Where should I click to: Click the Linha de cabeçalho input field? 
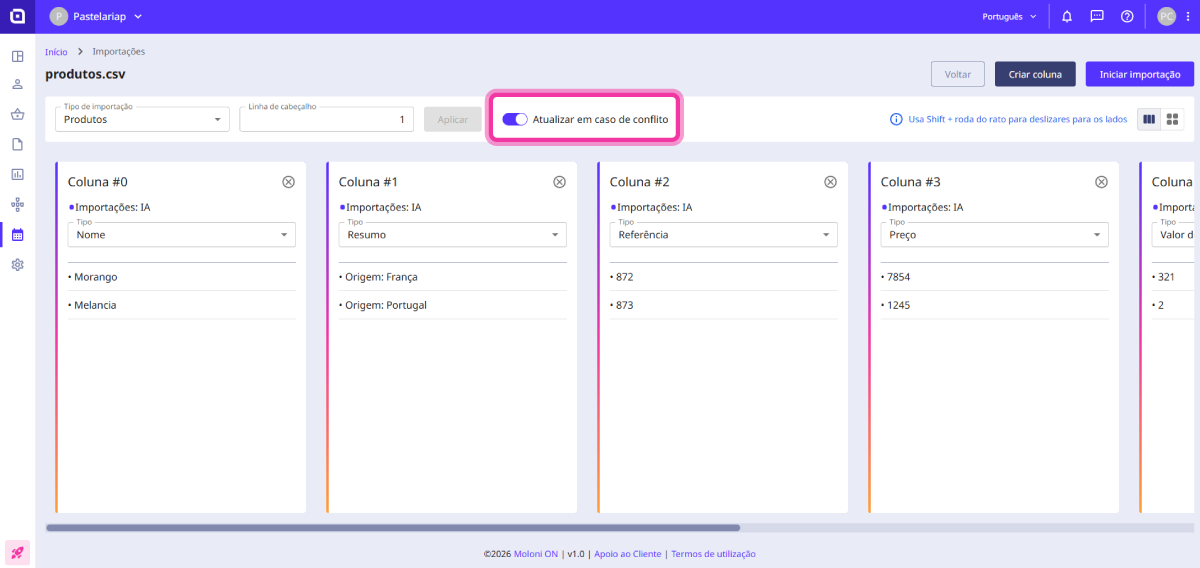pyautogui.click(x=326, y=119)
